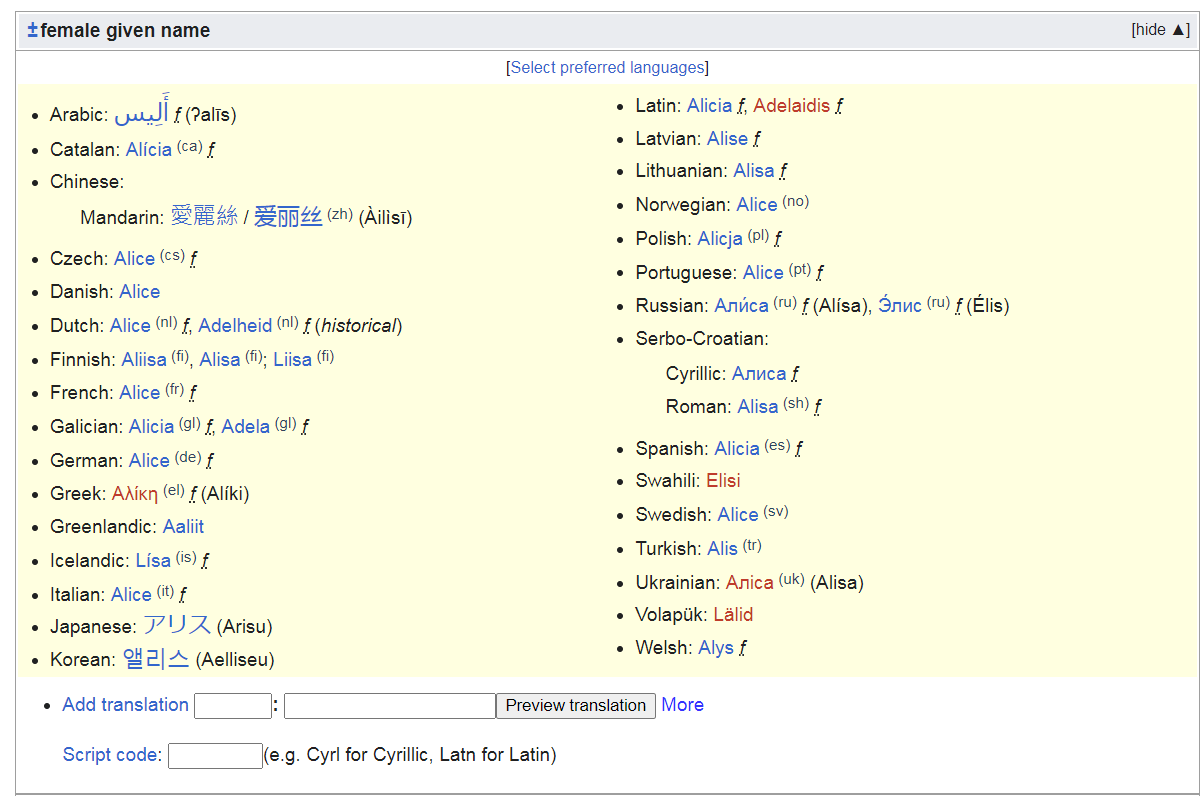The height and width of the screenshot is (796, 1201).
Task: Open the Arabic translation link
Action: [x=141, y=114]
